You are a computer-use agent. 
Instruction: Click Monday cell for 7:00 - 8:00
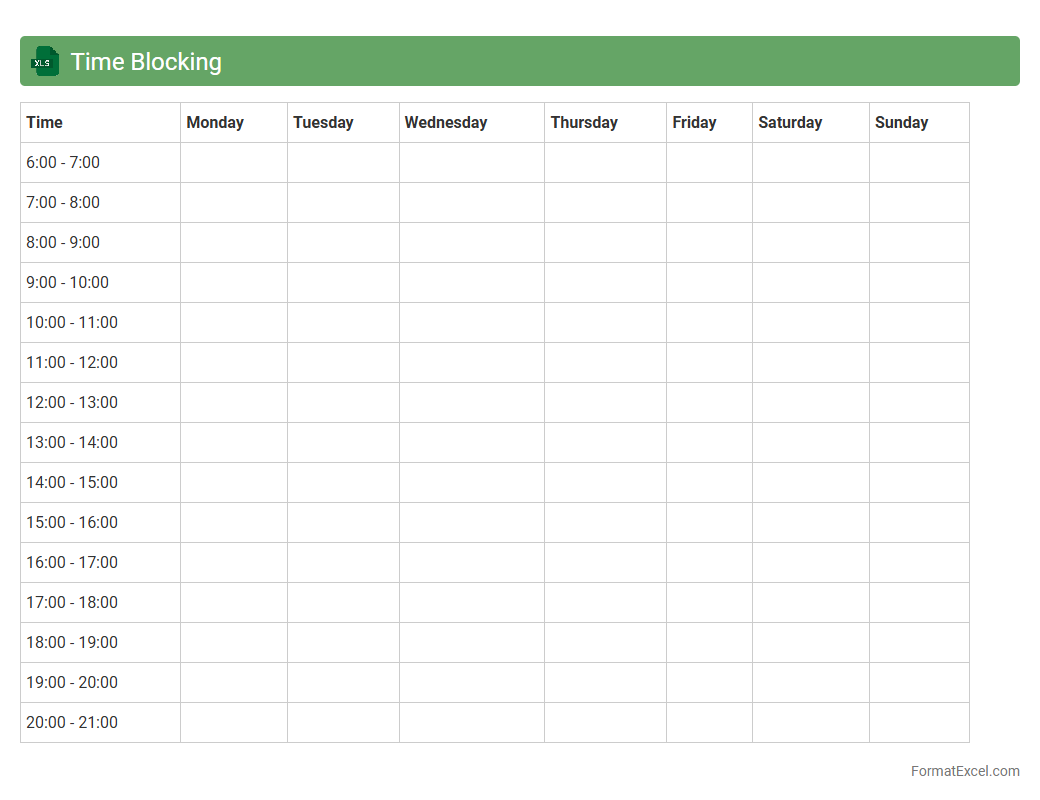coord(234,202)
